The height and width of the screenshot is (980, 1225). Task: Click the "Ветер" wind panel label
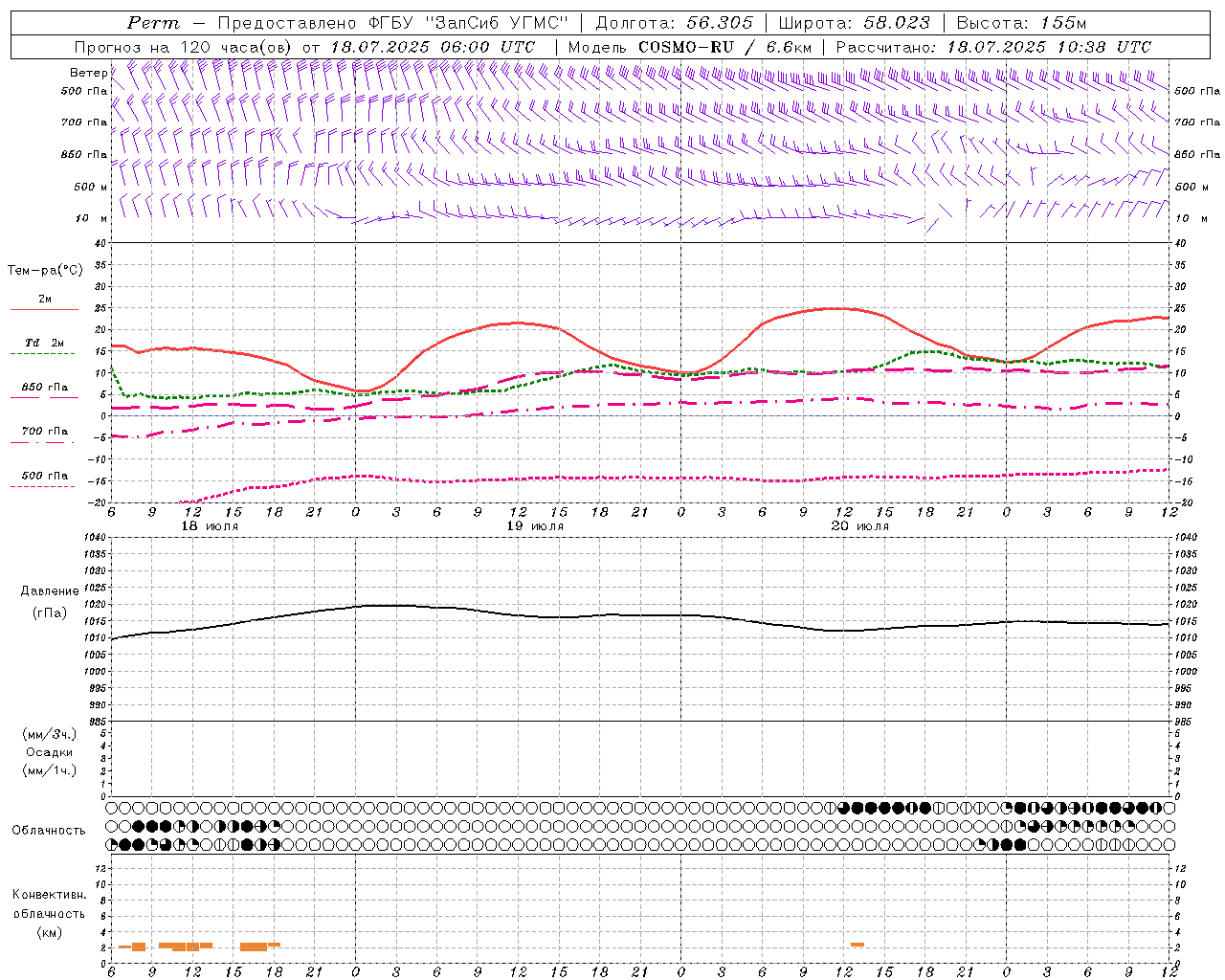pos(88,73)
